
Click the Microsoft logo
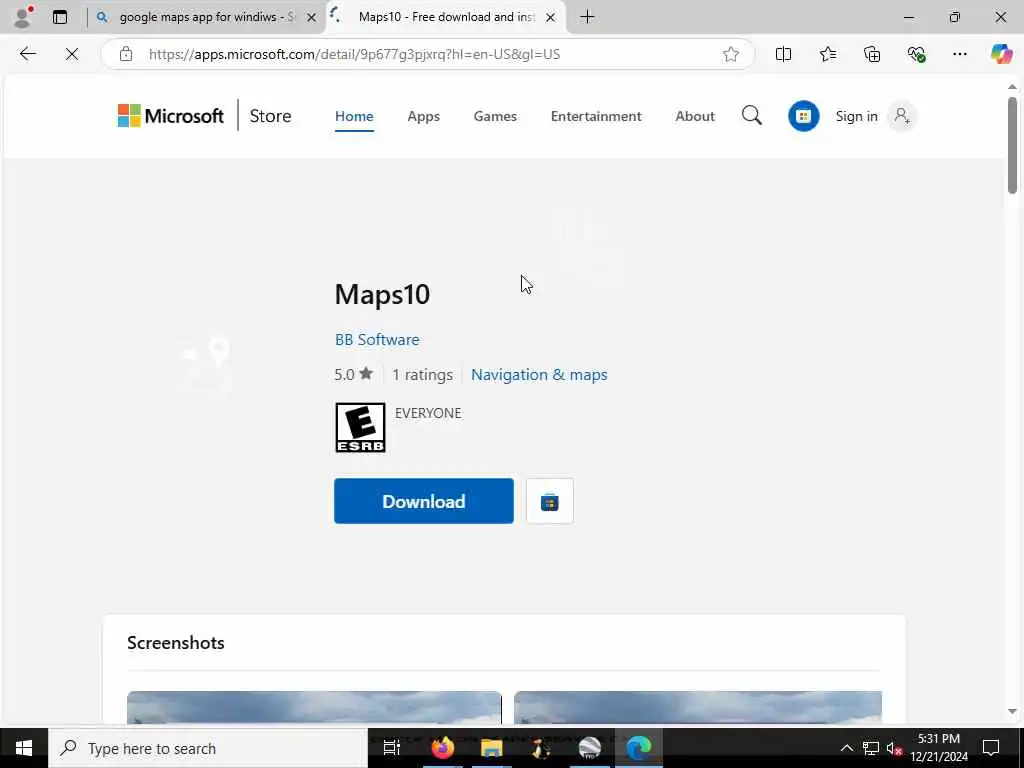click(170, 116)
